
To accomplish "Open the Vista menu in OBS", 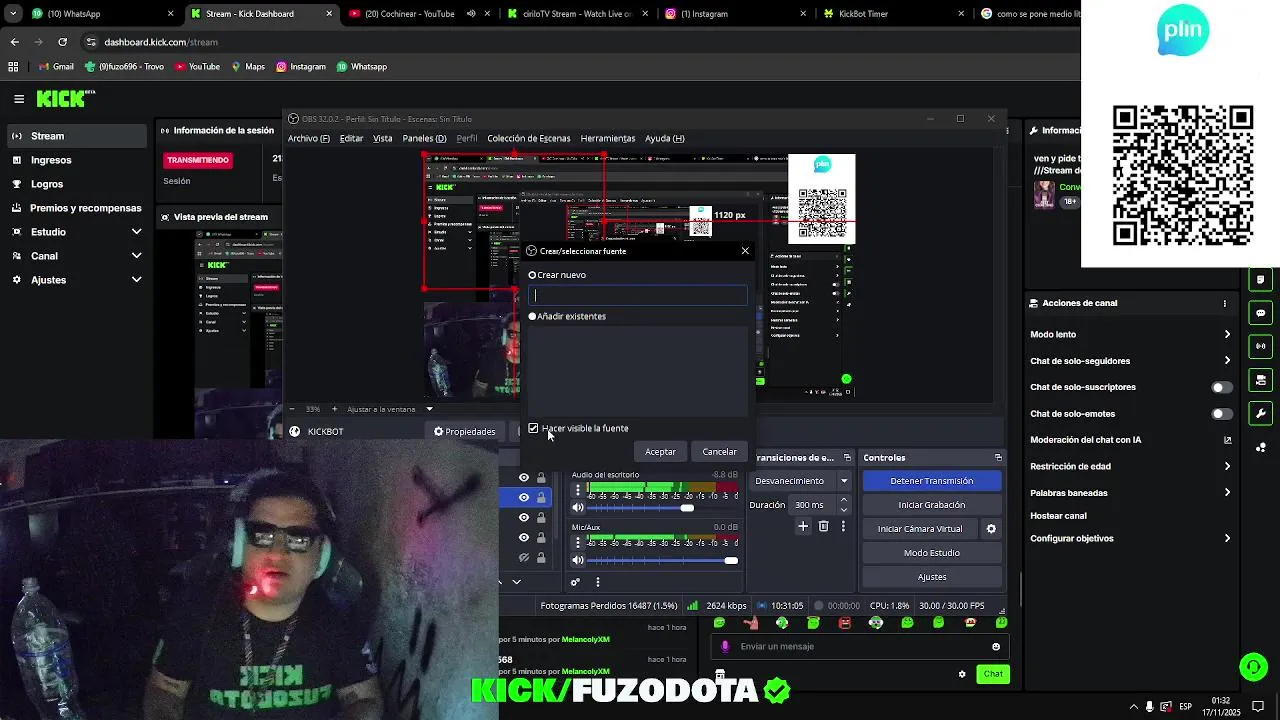I will [382, 138].
